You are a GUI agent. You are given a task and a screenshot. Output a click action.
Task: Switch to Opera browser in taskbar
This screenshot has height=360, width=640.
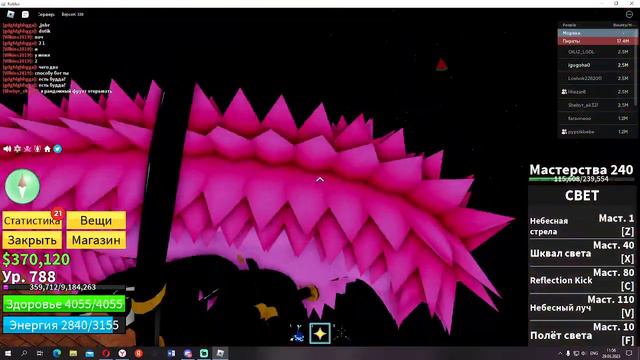[x=106, y=353]
